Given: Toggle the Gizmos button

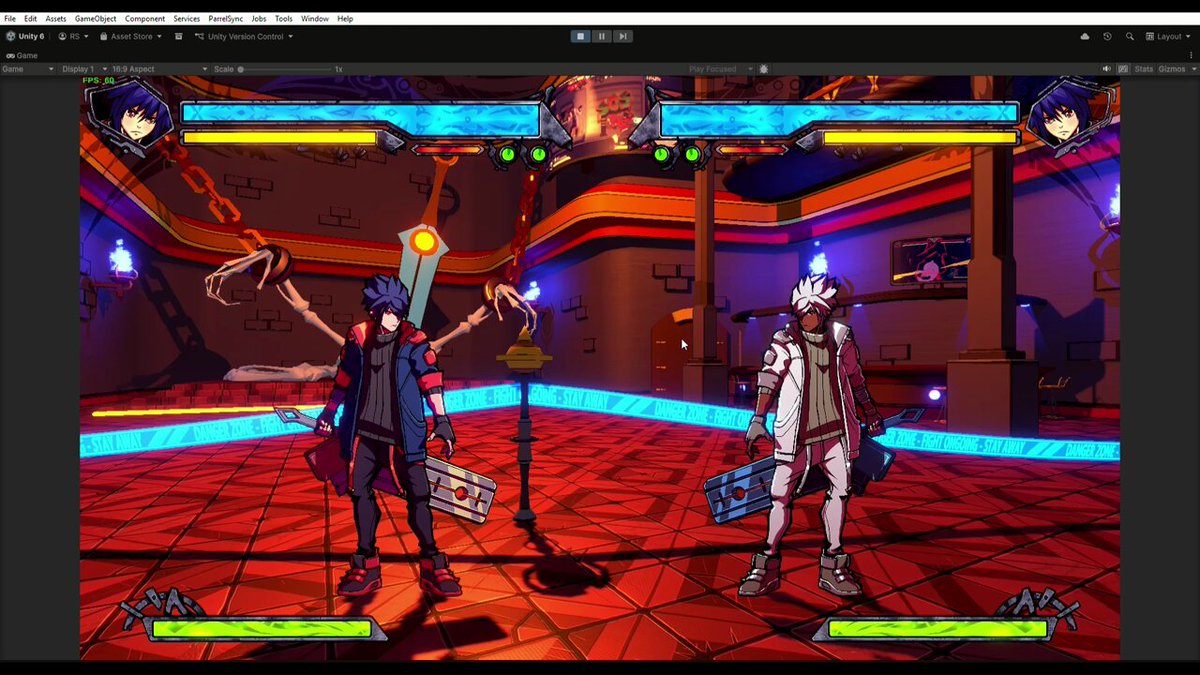Looking at the screenshot, I should click(1171, 69).
